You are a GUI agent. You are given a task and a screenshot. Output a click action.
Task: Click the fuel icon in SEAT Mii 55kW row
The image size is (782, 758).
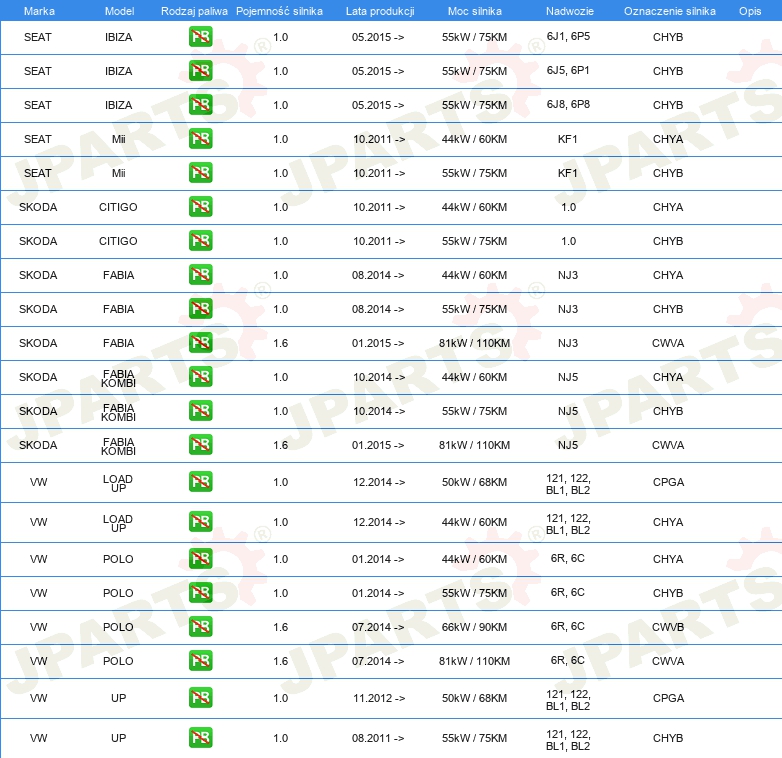(200, 173)
